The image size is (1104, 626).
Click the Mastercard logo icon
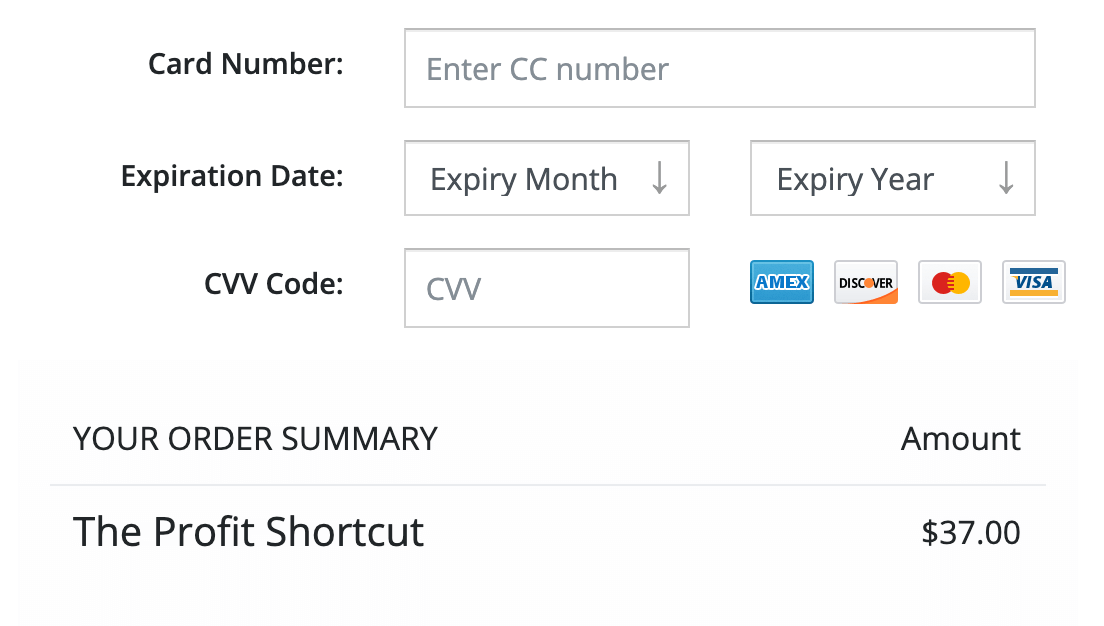click(950, 282)
